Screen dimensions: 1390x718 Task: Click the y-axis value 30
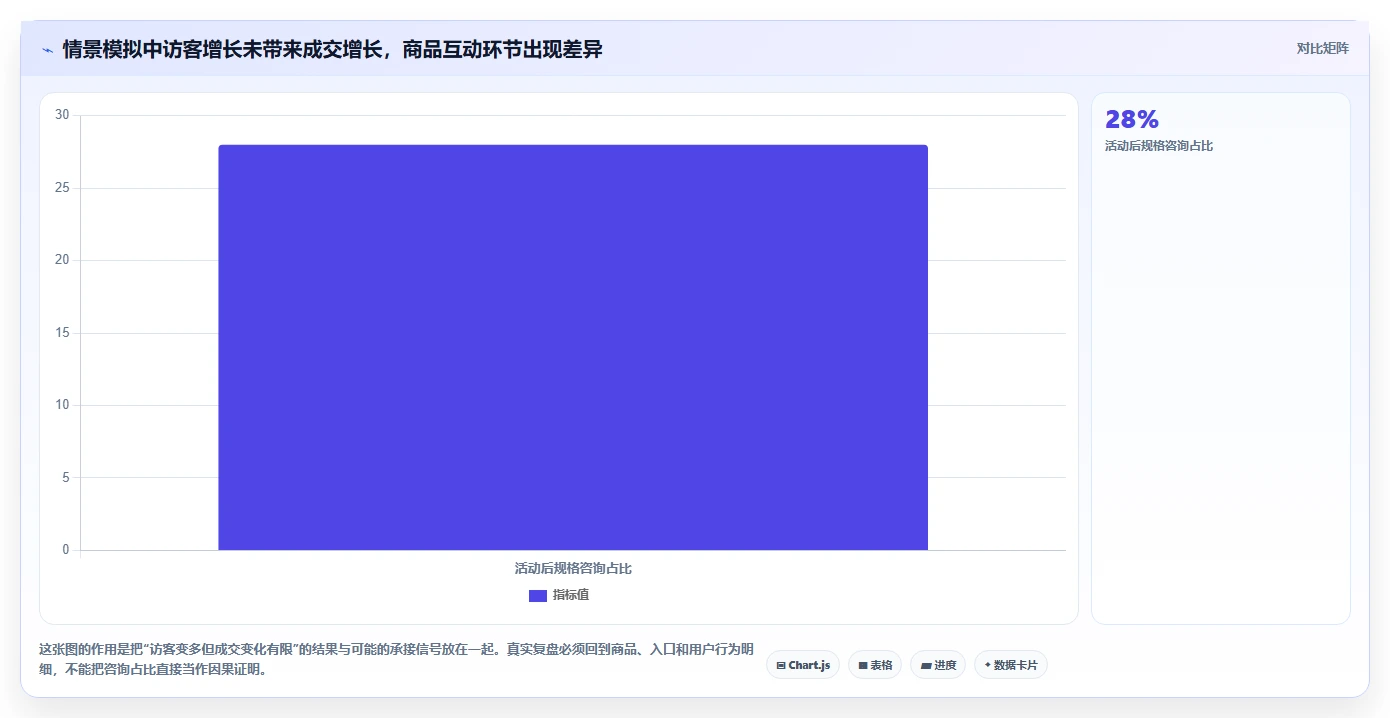click(x=62, y=115)
